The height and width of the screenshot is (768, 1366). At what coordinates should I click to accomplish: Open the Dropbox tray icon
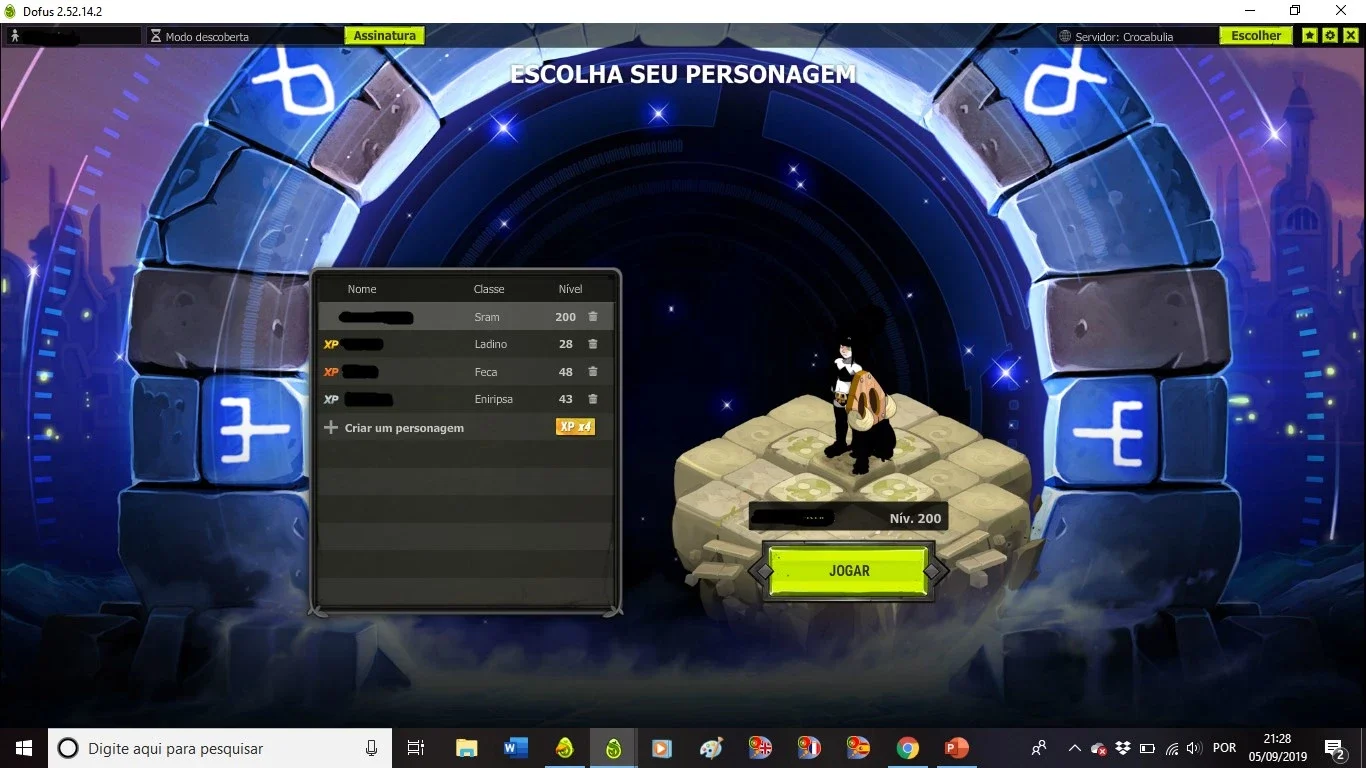tap(1123, 748)
